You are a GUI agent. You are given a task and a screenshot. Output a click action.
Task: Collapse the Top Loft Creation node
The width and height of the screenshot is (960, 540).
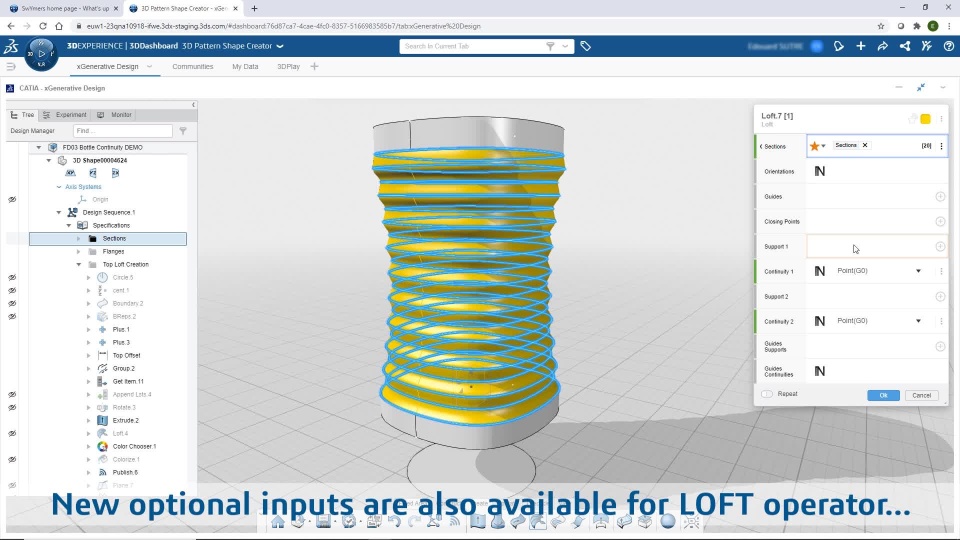click(78, 264)
